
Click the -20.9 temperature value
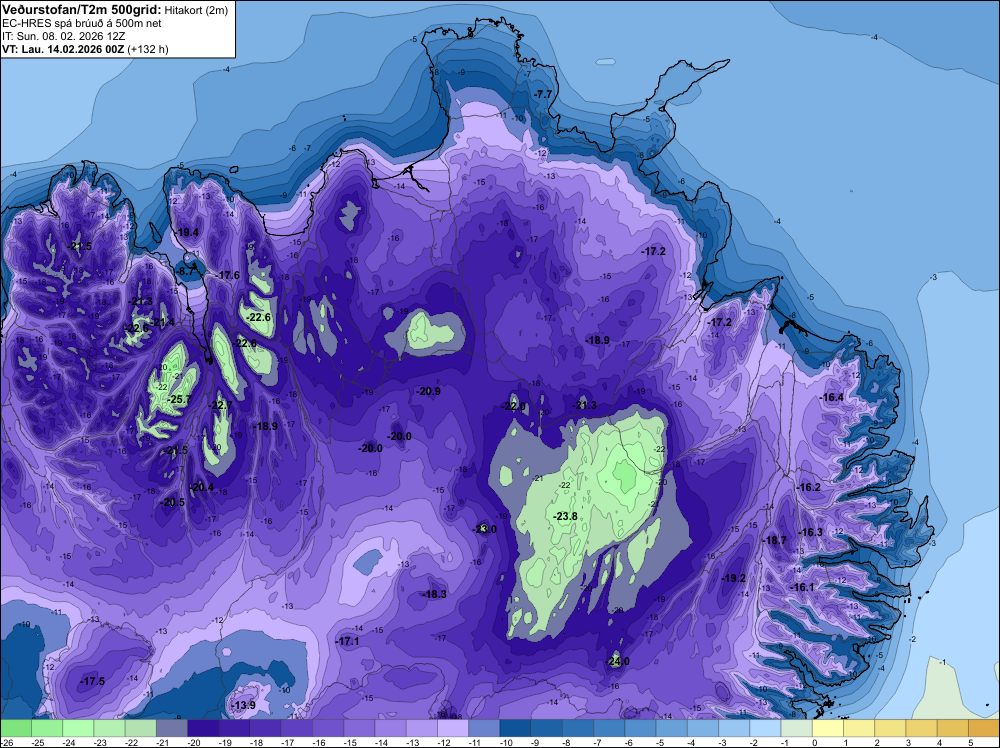pyautogui.click(x=428, y=391)
